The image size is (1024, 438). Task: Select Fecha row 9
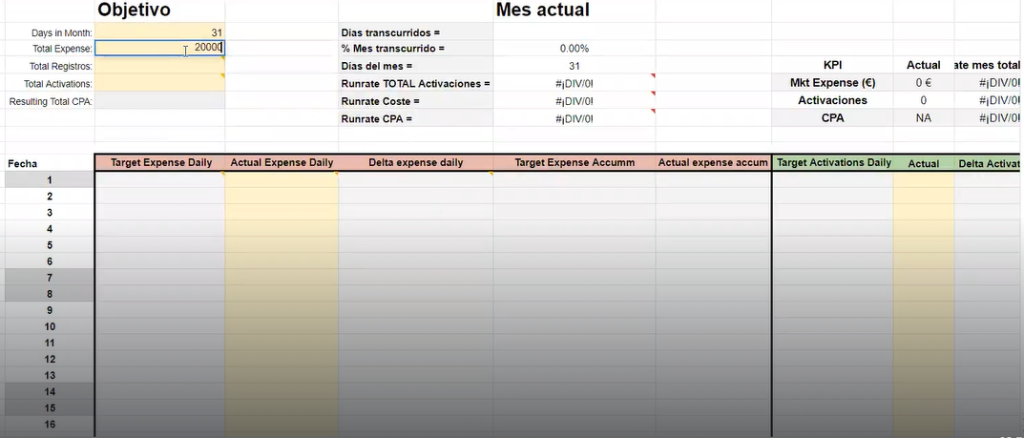pyautogui.click(x=50, y=310)
